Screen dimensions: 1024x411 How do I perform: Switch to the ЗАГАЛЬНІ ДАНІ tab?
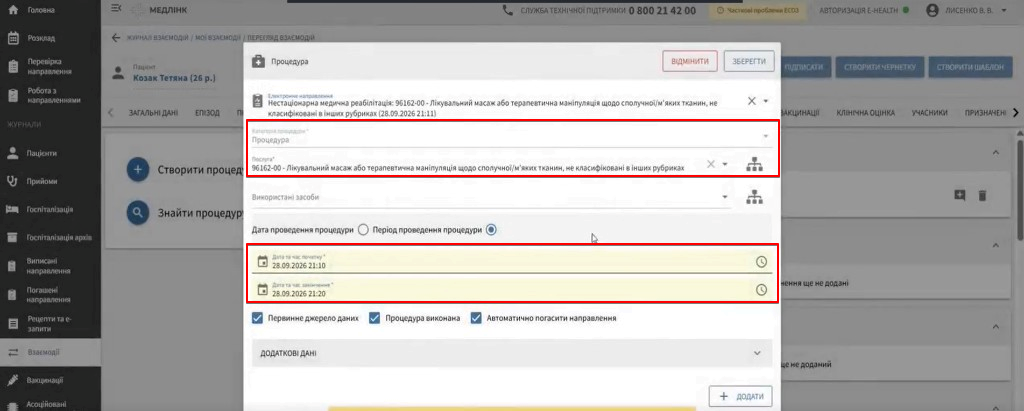click(153, 113)
